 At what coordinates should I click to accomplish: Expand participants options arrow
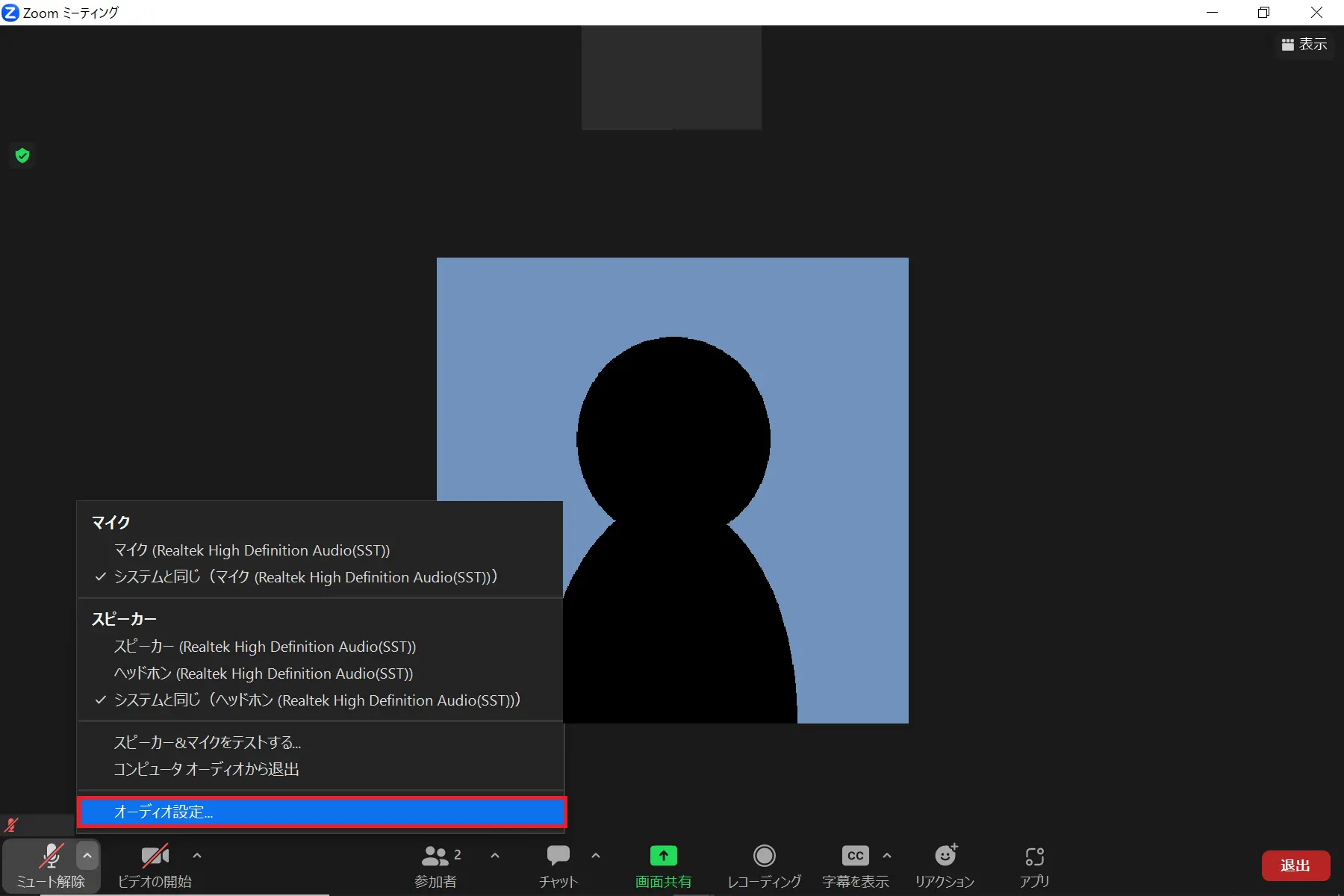pyautogui.click(x=495, y=856)
